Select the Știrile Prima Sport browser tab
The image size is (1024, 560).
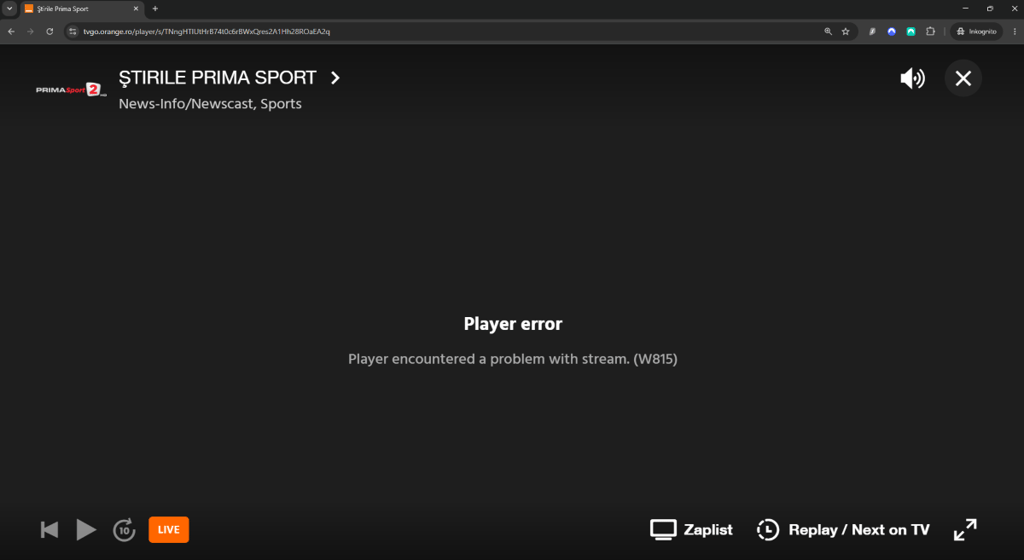click(x=82, y=8)
